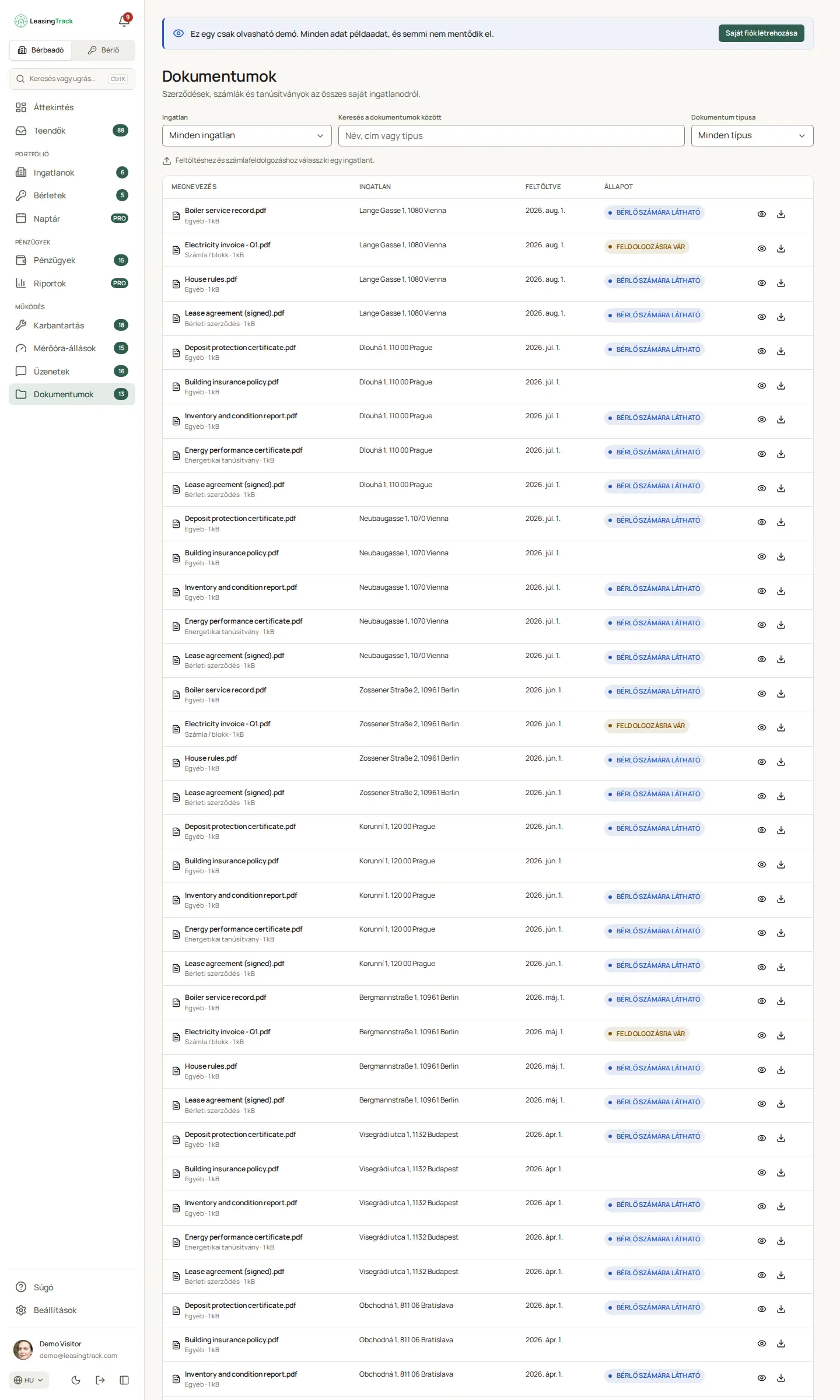Go to Áttekintés in the sidebar
This screenshot has height=1400, width=840.
pos(72,107)
